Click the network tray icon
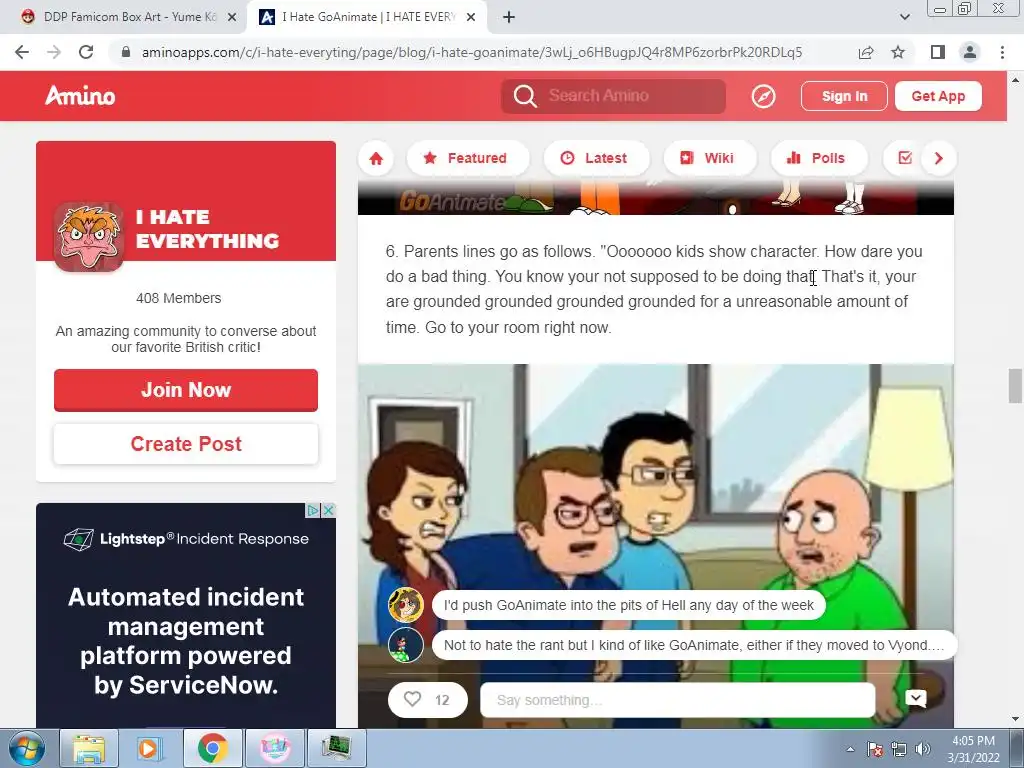This screenshot has width=1024, height=768. point(899,749)
